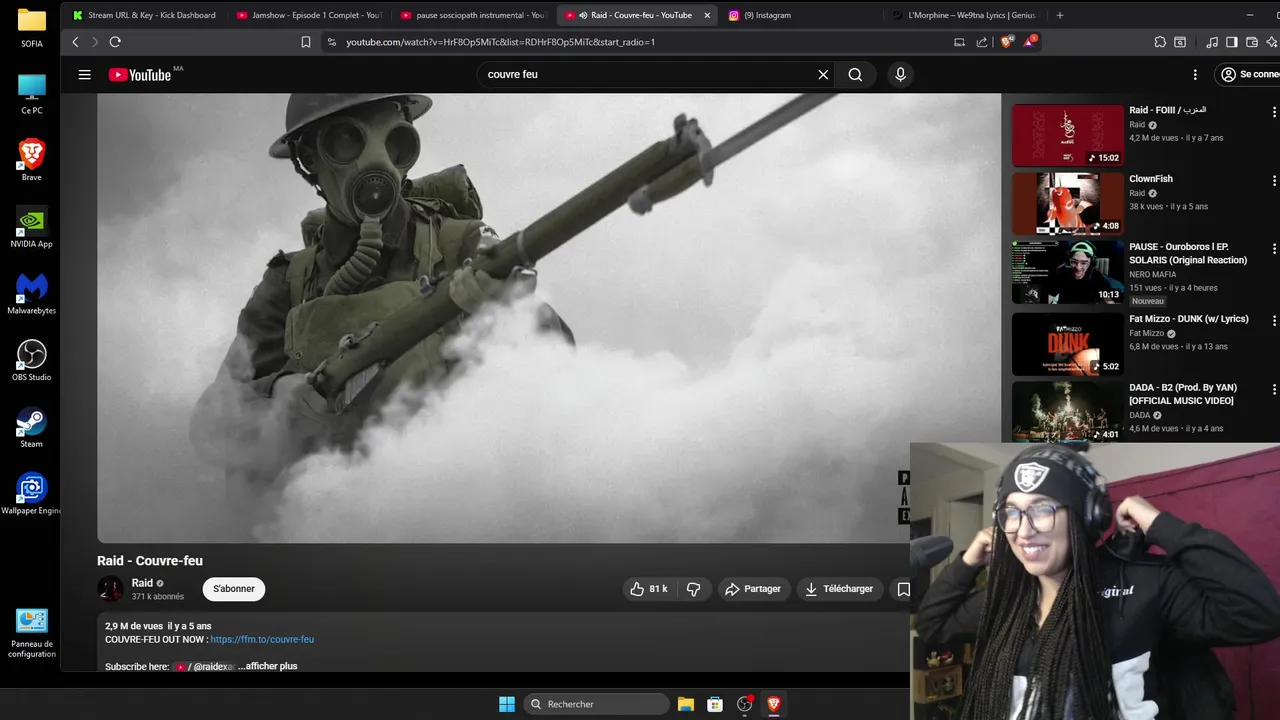Click the Se connecter sign-in button

(x=1249, y=74)
